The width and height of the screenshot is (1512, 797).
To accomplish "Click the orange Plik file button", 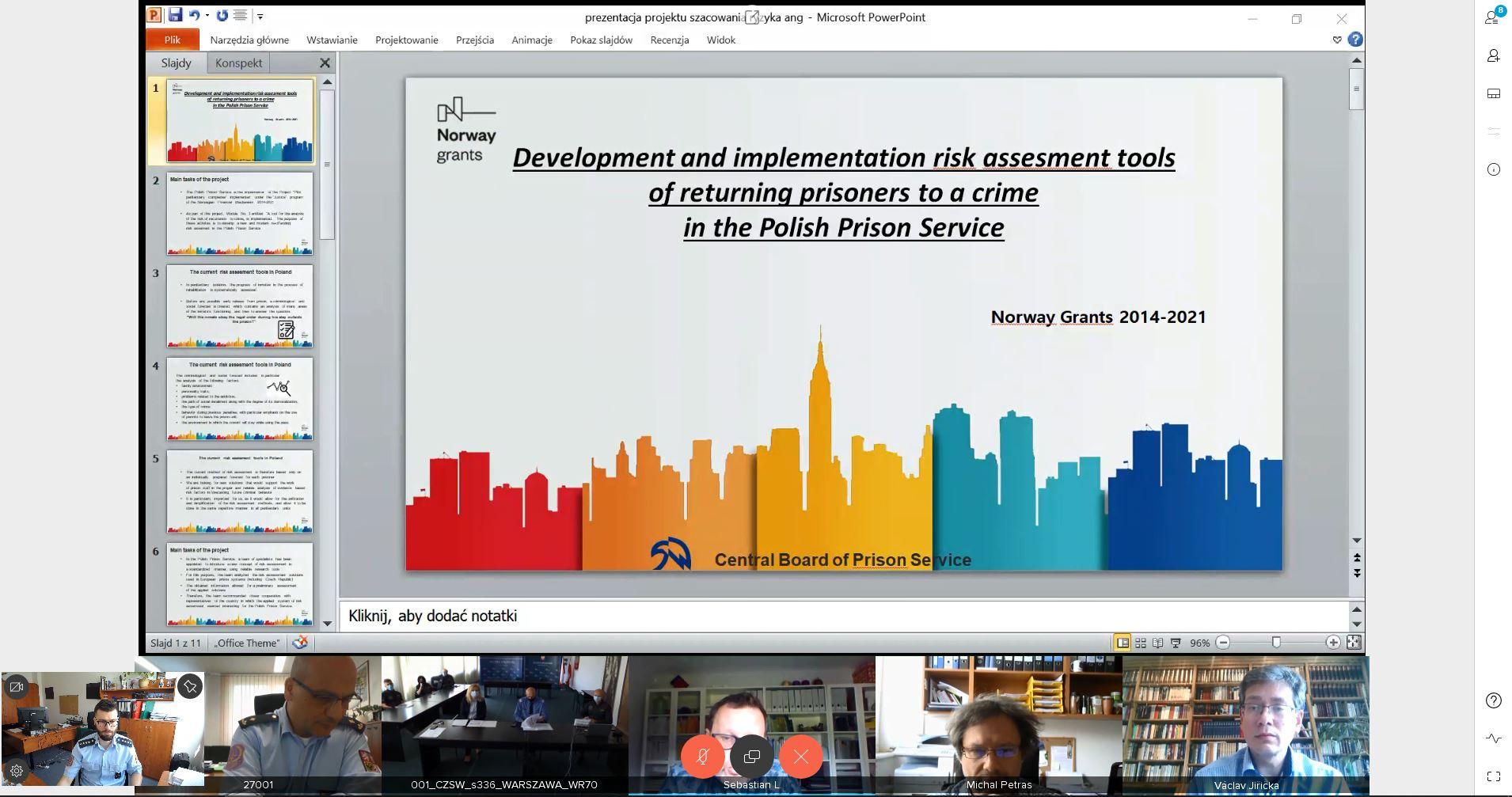I will tap(172, 40).
